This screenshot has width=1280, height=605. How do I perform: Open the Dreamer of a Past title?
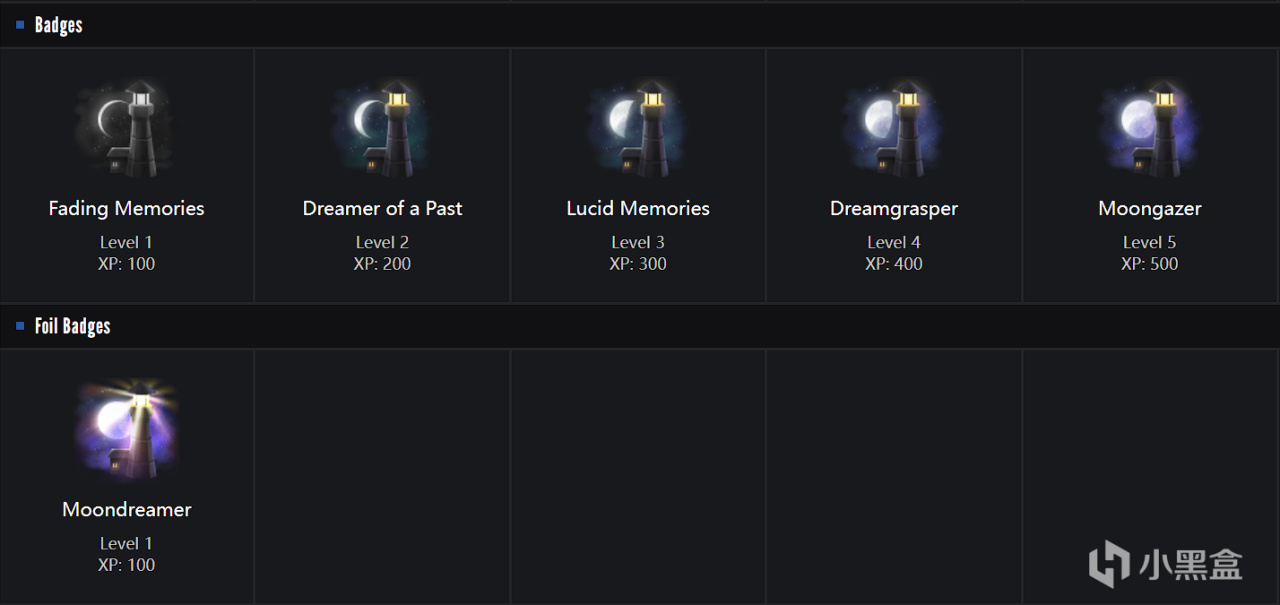coord(382,208)
